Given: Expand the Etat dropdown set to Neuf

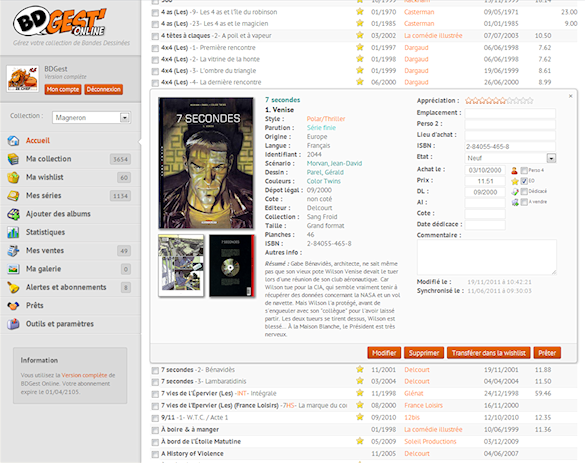Looking at the screenshot, I should point(510,158).
